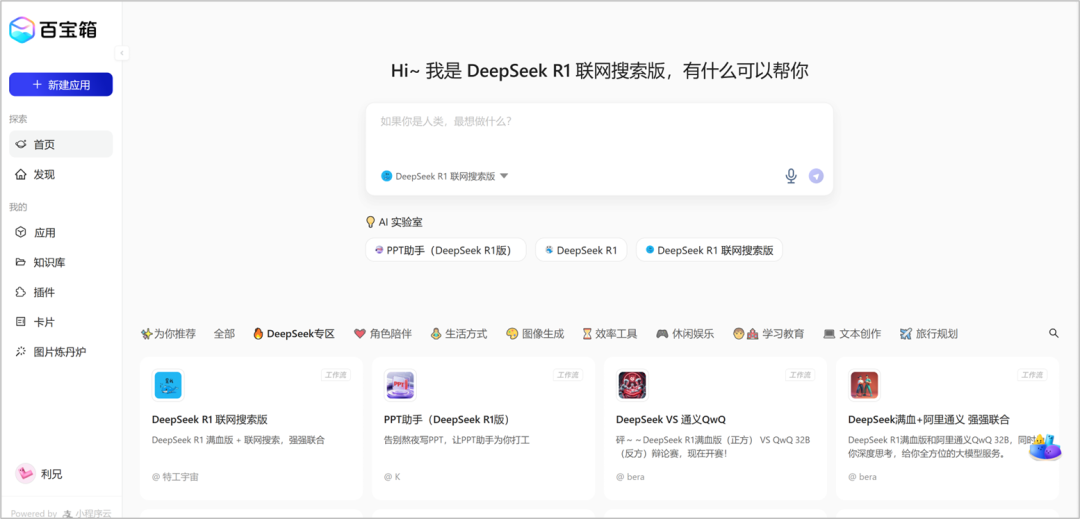Image resolution: width=1080 pixels, height=519 pixels.
Task: Click the heart icon beside 角色陪伴
Action: [x=360, y=334]
